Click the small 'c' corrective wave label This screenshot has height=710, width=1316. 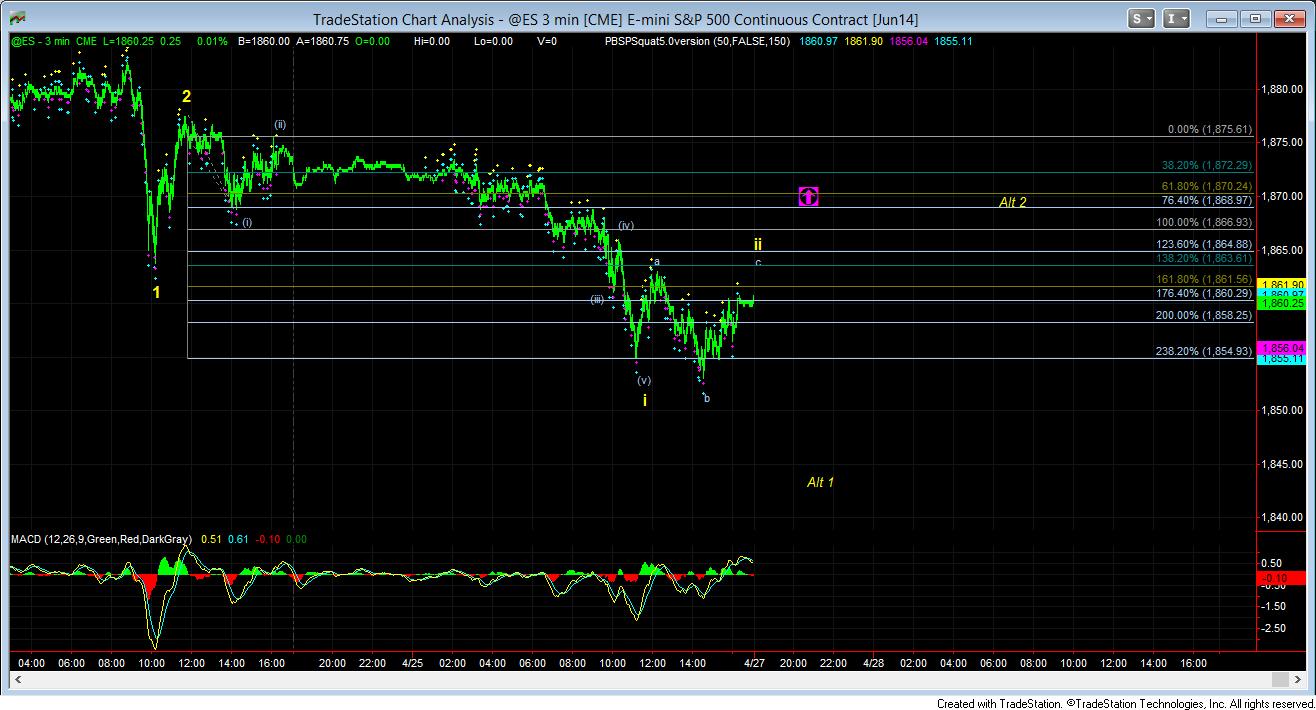pos(758,263)
